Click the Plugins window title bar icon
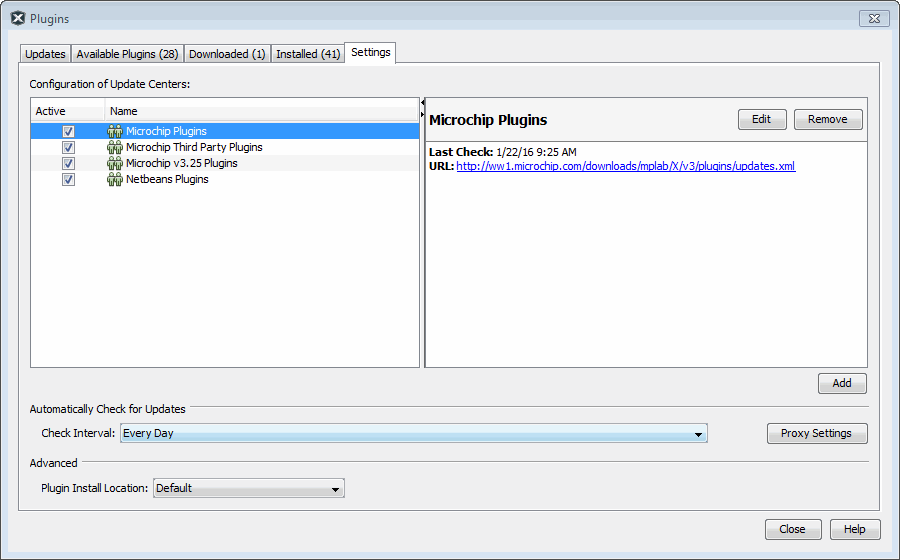 [x=17, y=18]
